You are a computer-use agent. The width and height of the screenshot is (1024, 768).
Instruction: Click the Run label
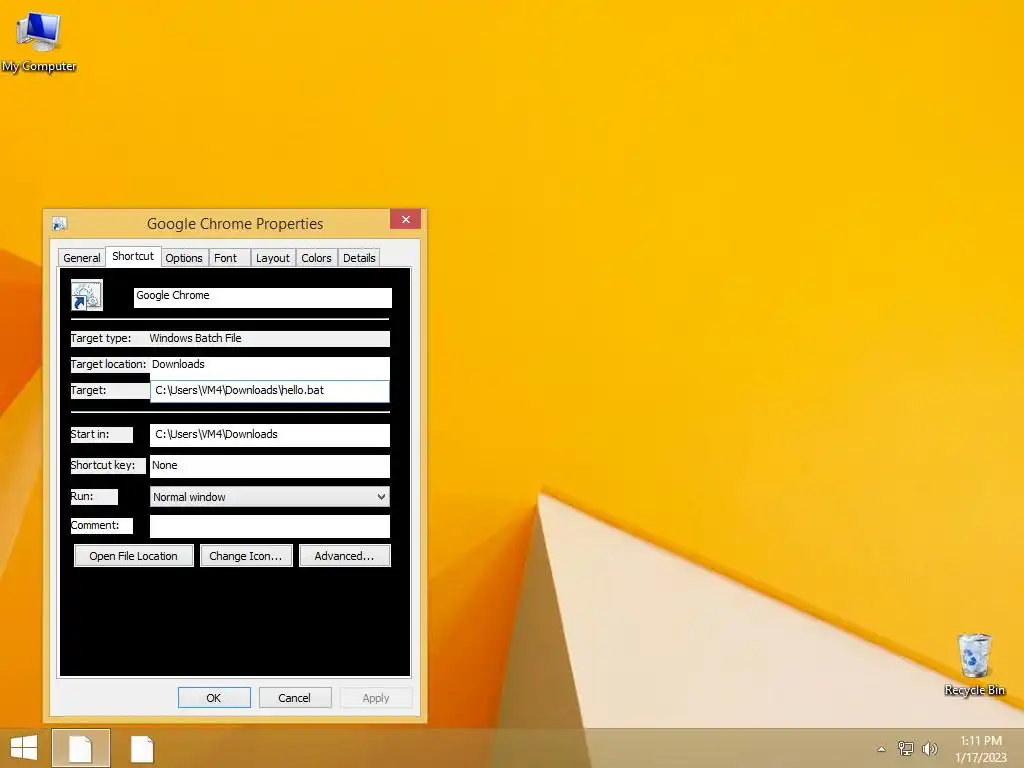point(82,496)
